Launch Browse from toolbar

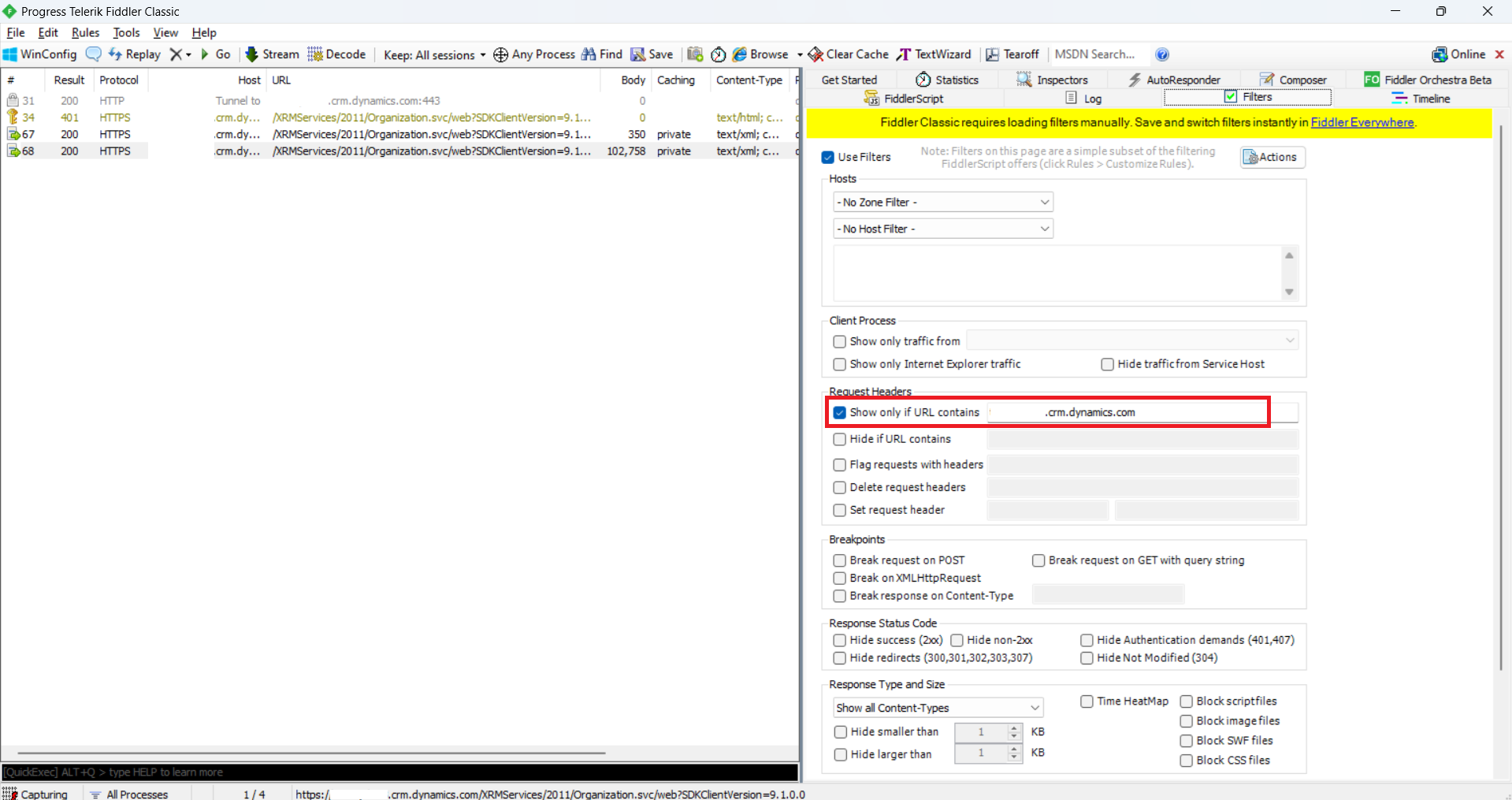pyautogui.click(x=760, y=54)
